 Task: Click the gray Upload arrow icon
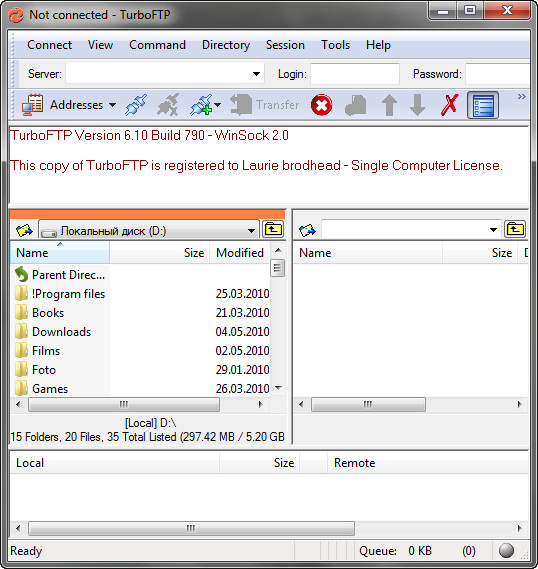click(389, 105)
